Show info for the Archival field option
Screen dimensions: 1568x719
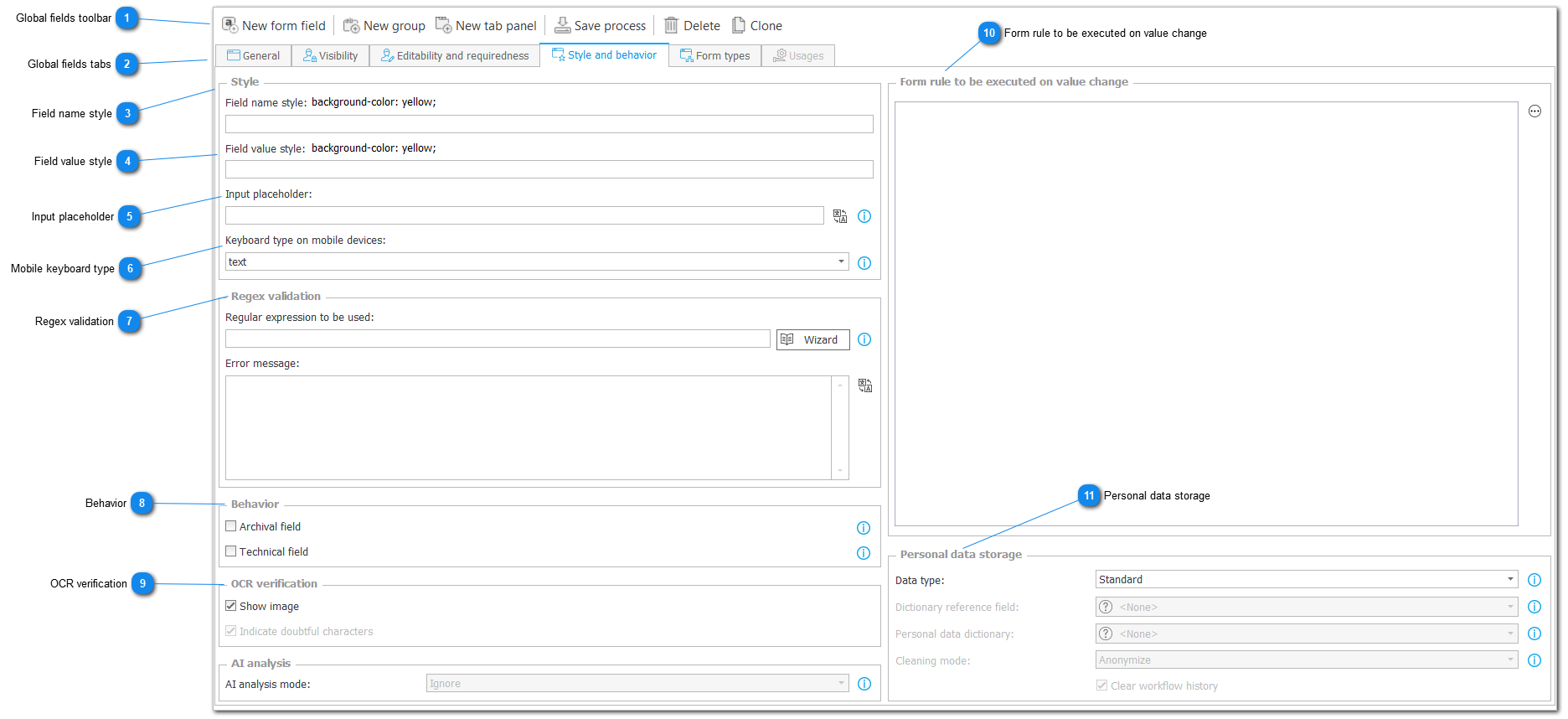[x=864, y=528]
